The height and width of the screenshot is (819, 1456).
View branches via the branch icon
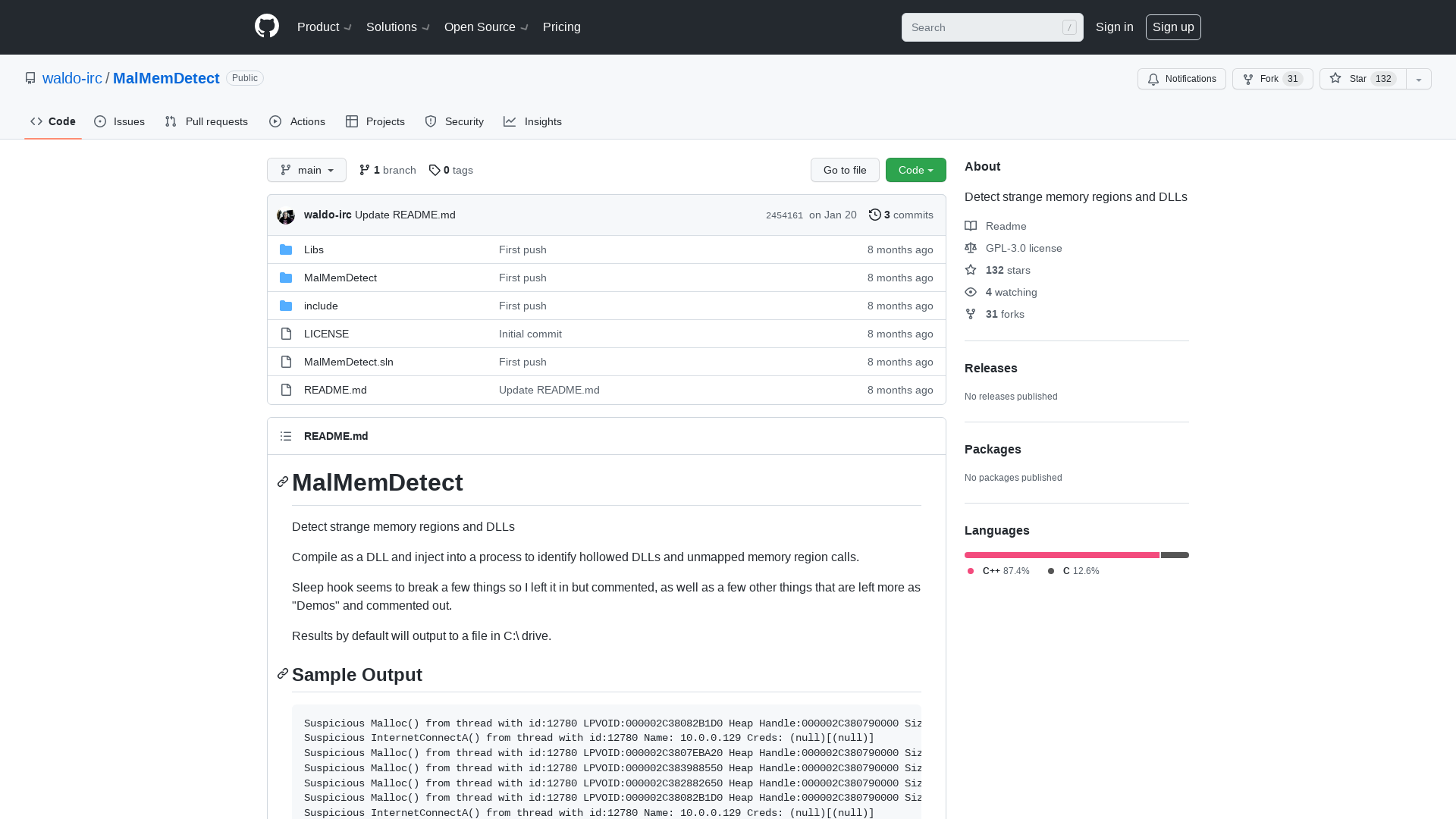(365, 170)
